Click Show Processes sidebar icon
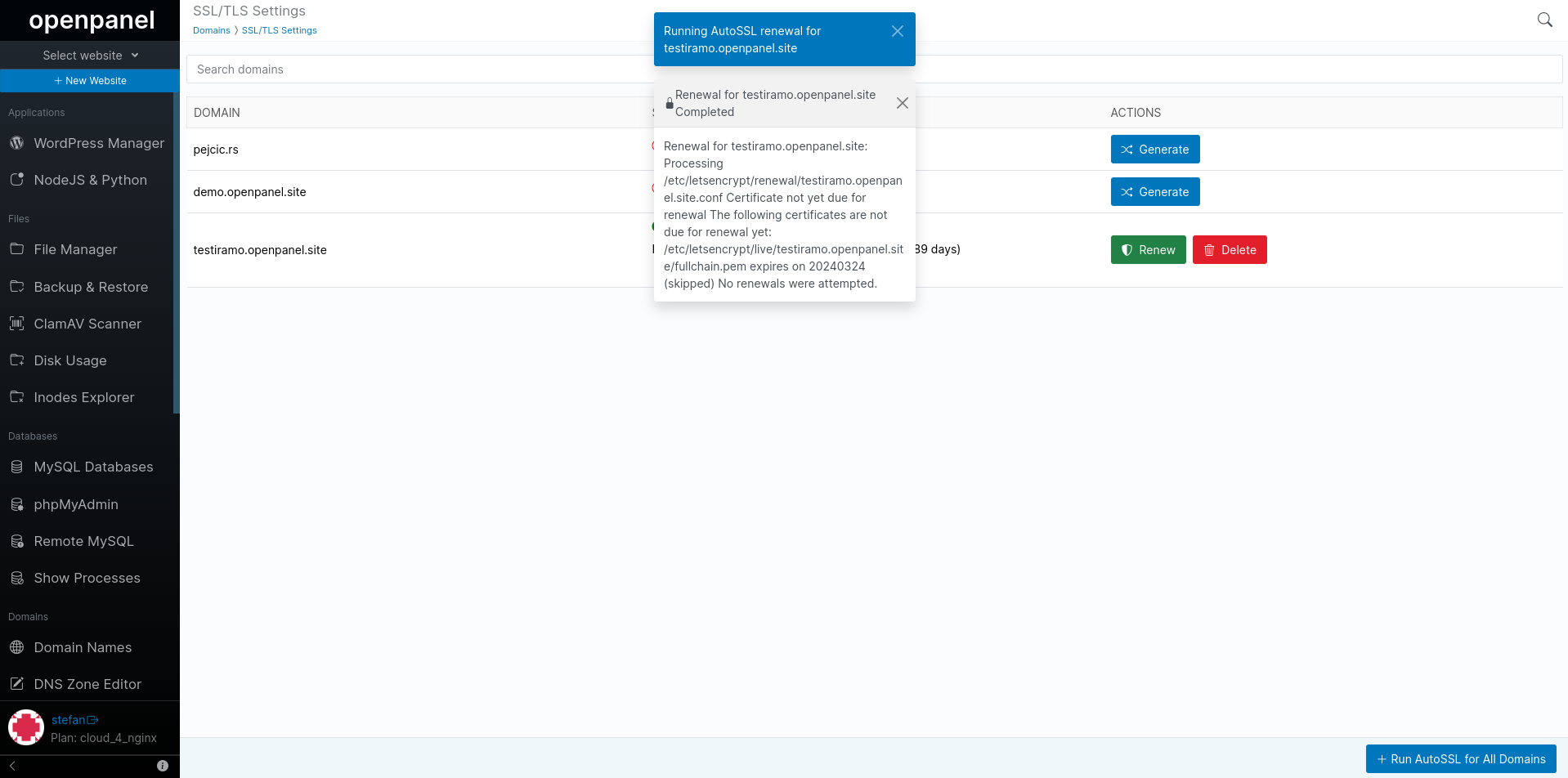The height and width of the screenshot is (778, 1568). tap(16, 578)
